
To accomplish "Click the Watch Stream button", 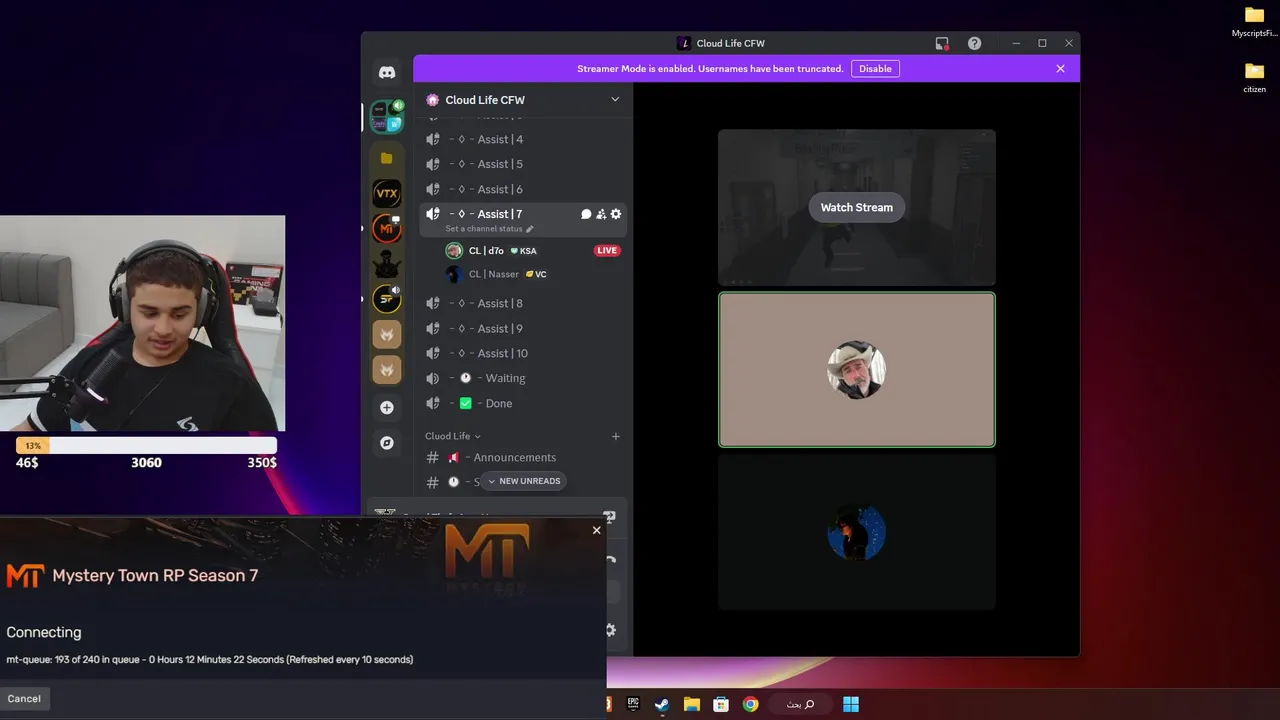I will click(x=857, y=207).
